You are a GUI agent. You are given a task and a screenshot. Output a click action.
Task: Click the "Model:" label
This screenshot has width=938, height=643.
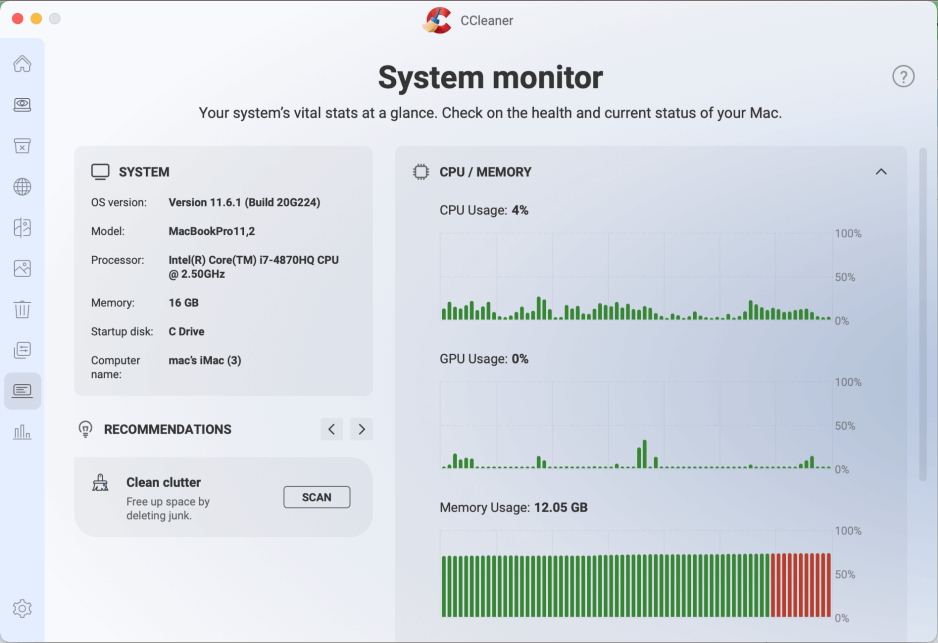[108, 231]
